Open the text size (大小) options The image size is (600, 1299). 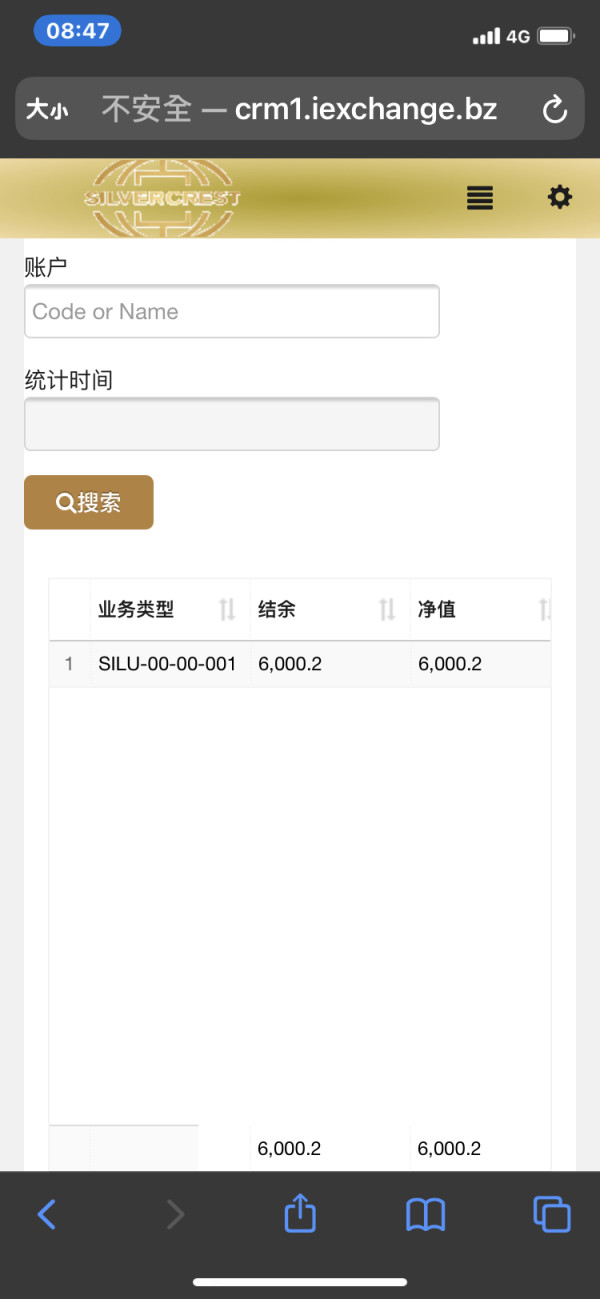point(46,109)
